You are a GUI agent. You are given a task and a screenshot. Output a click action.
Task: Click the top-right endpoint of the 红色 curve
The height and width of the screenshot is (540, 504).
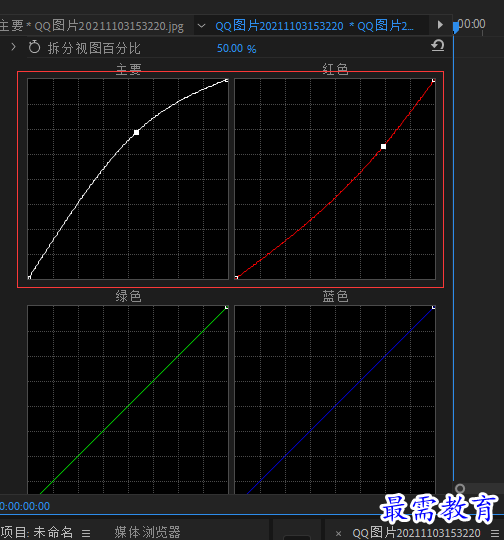pos(433,80)
